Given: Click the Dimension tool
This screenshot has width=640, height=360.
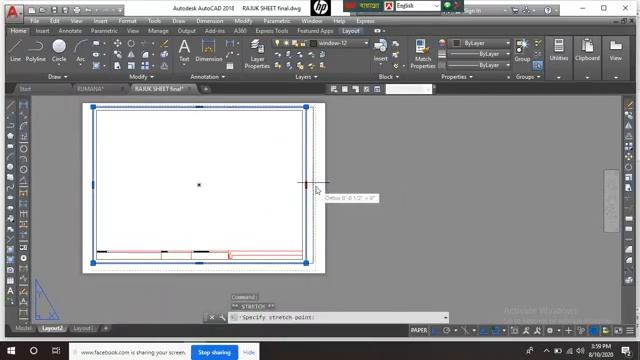Looking at the screenshot, I should point(209,51).
